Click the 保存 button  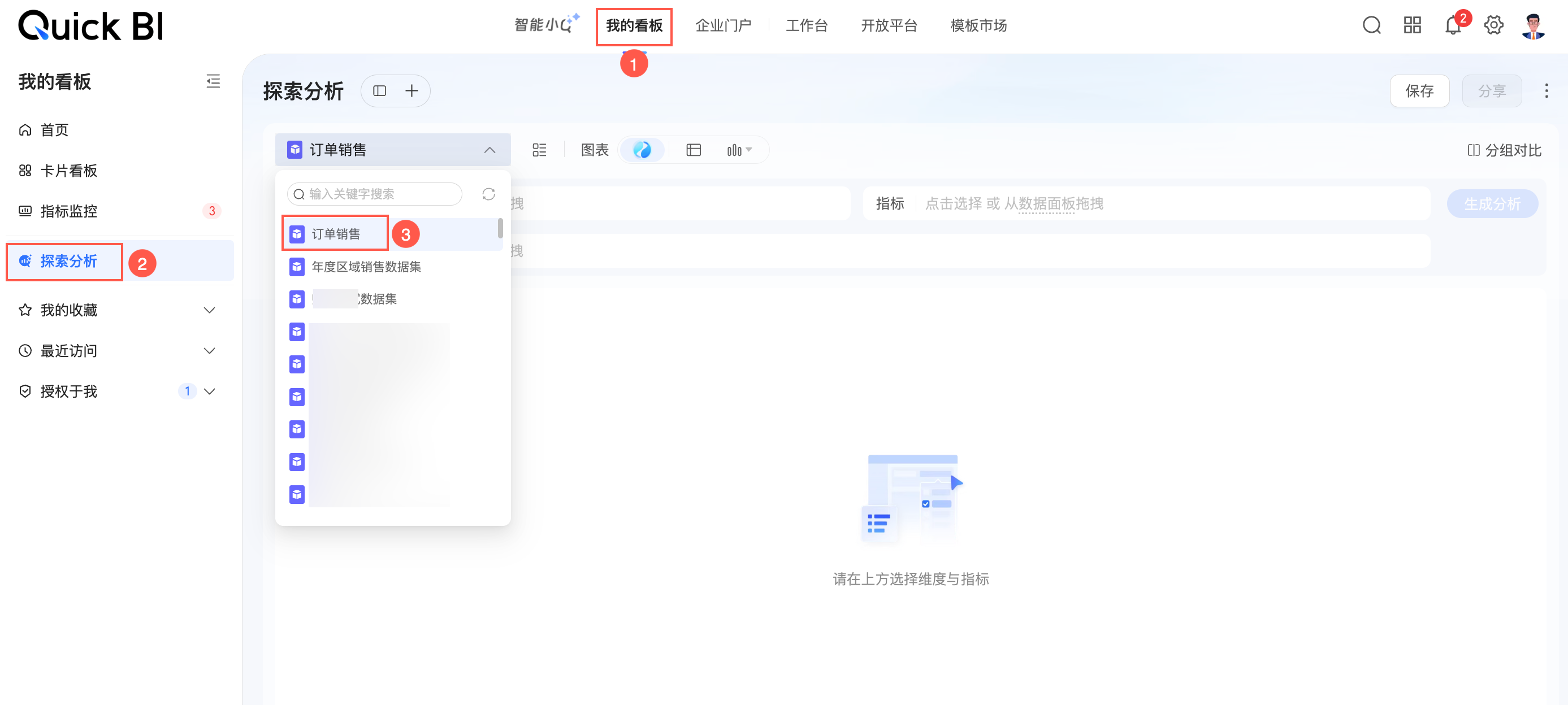[x=1419, y=90]
